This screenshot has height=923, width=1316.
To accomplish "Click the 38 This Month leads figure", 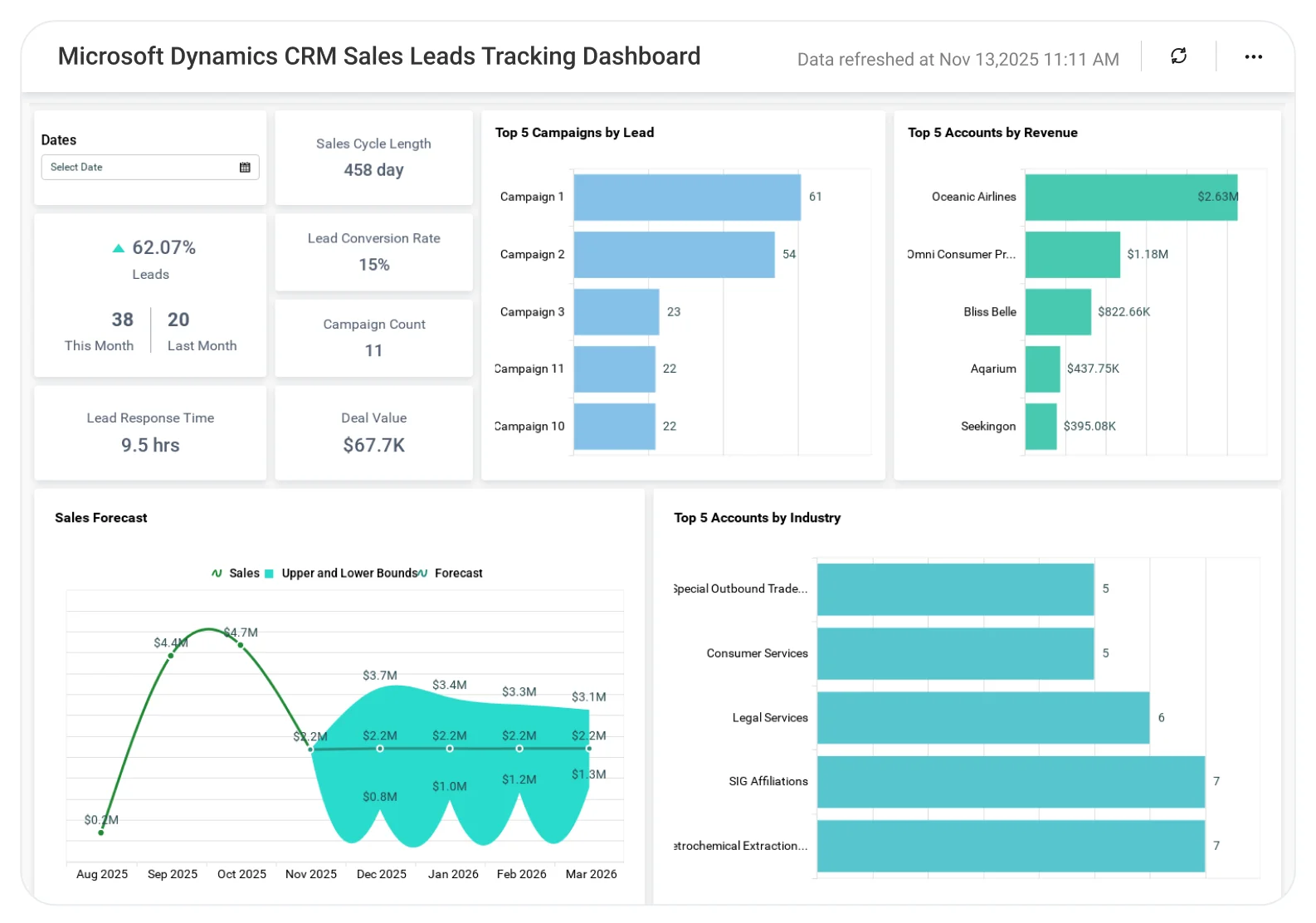I will [x=123, y=320].
